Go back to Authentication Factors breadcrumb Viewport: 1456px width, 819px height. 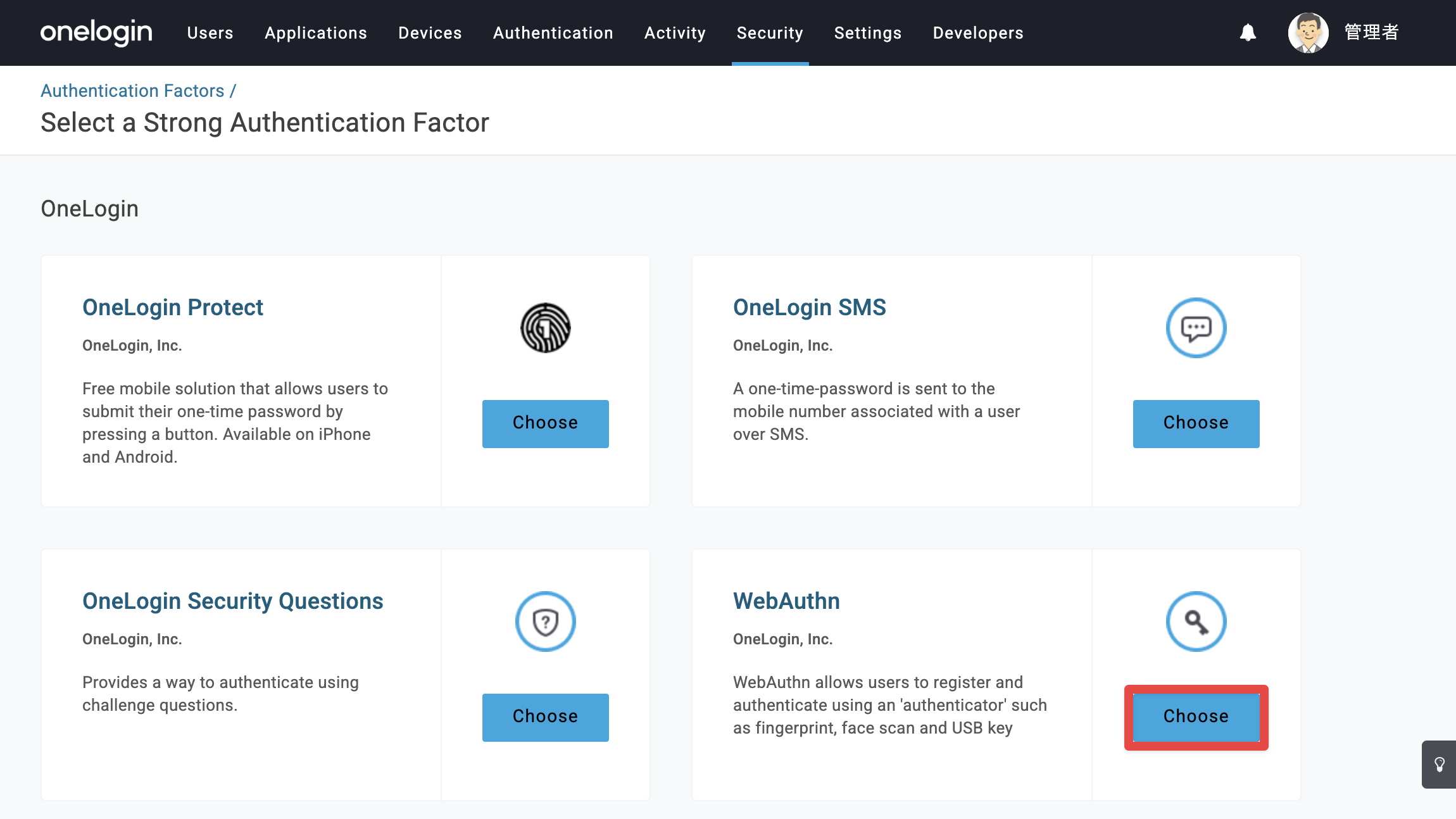coord(132,91)
